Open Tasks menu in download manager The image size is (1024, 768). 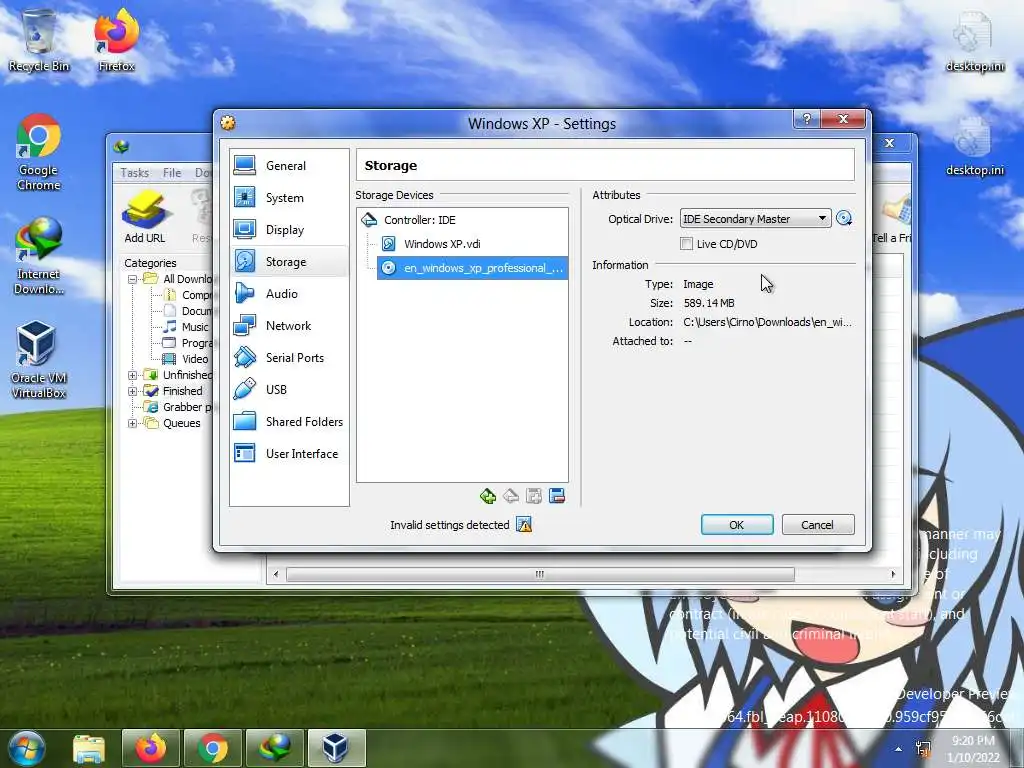point(135,173)
